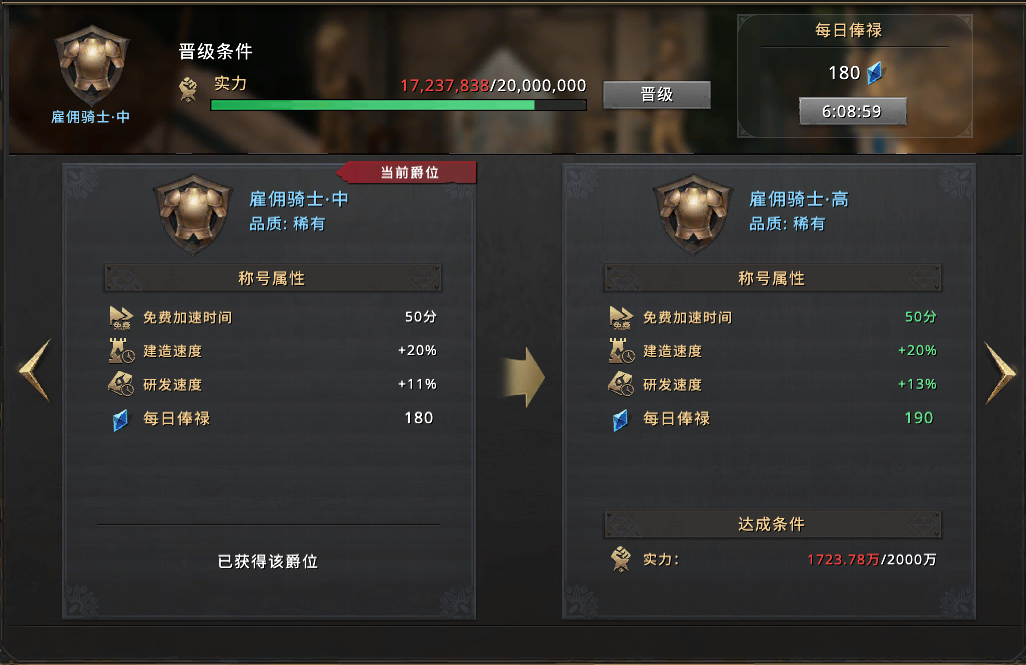
Task: Click the 晋级 promotion button
Action: (656, 95)
